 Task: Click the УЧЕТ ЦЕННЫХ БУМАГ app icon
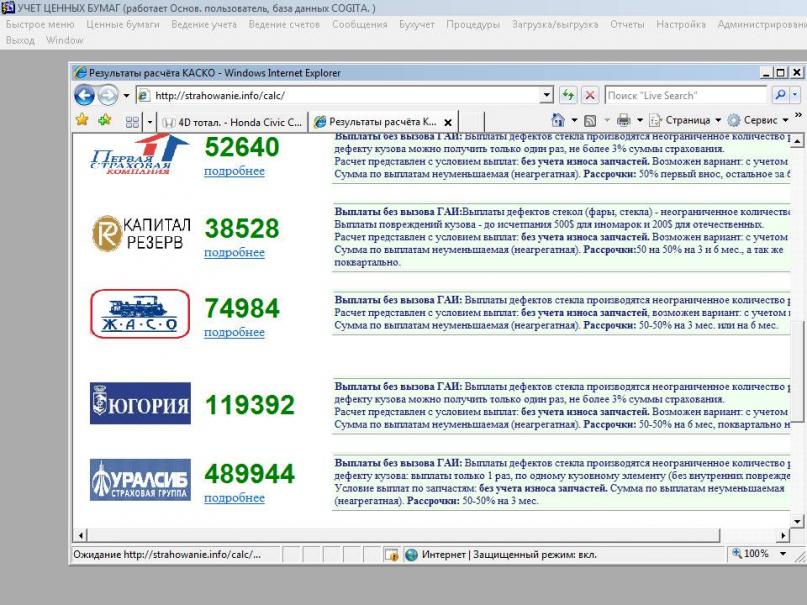(x=8, y=8)
